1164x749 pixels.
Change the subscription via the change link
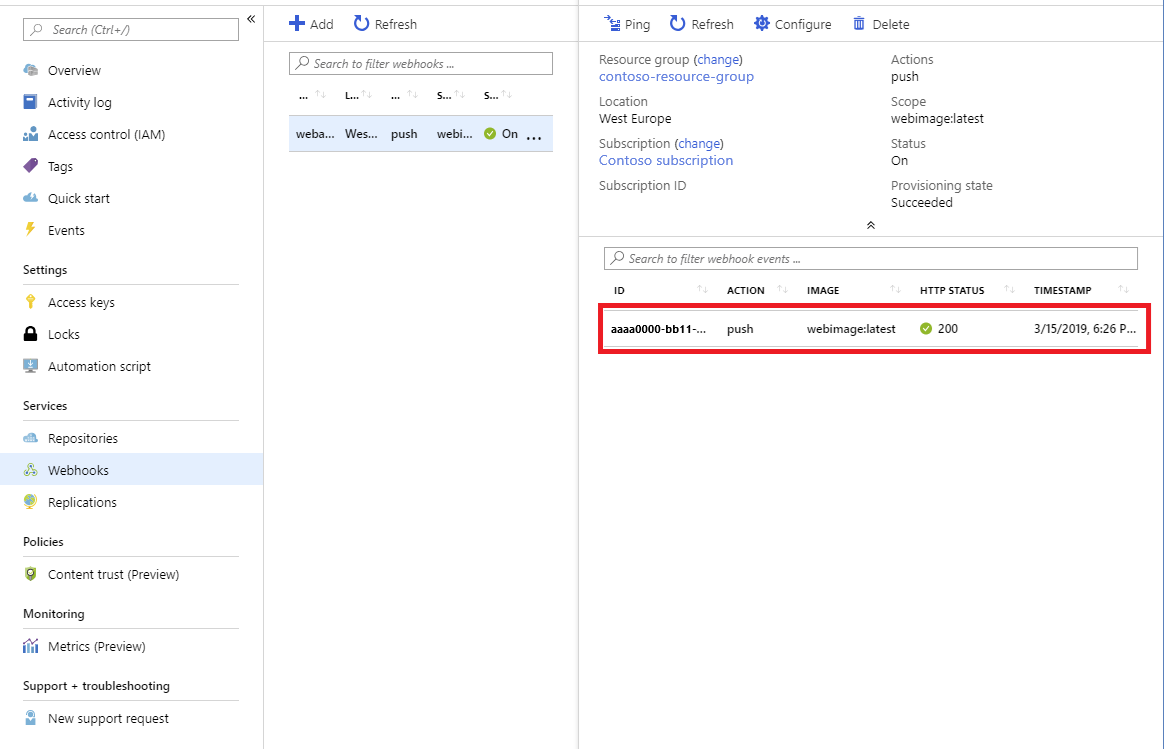(x=698, y=143)
